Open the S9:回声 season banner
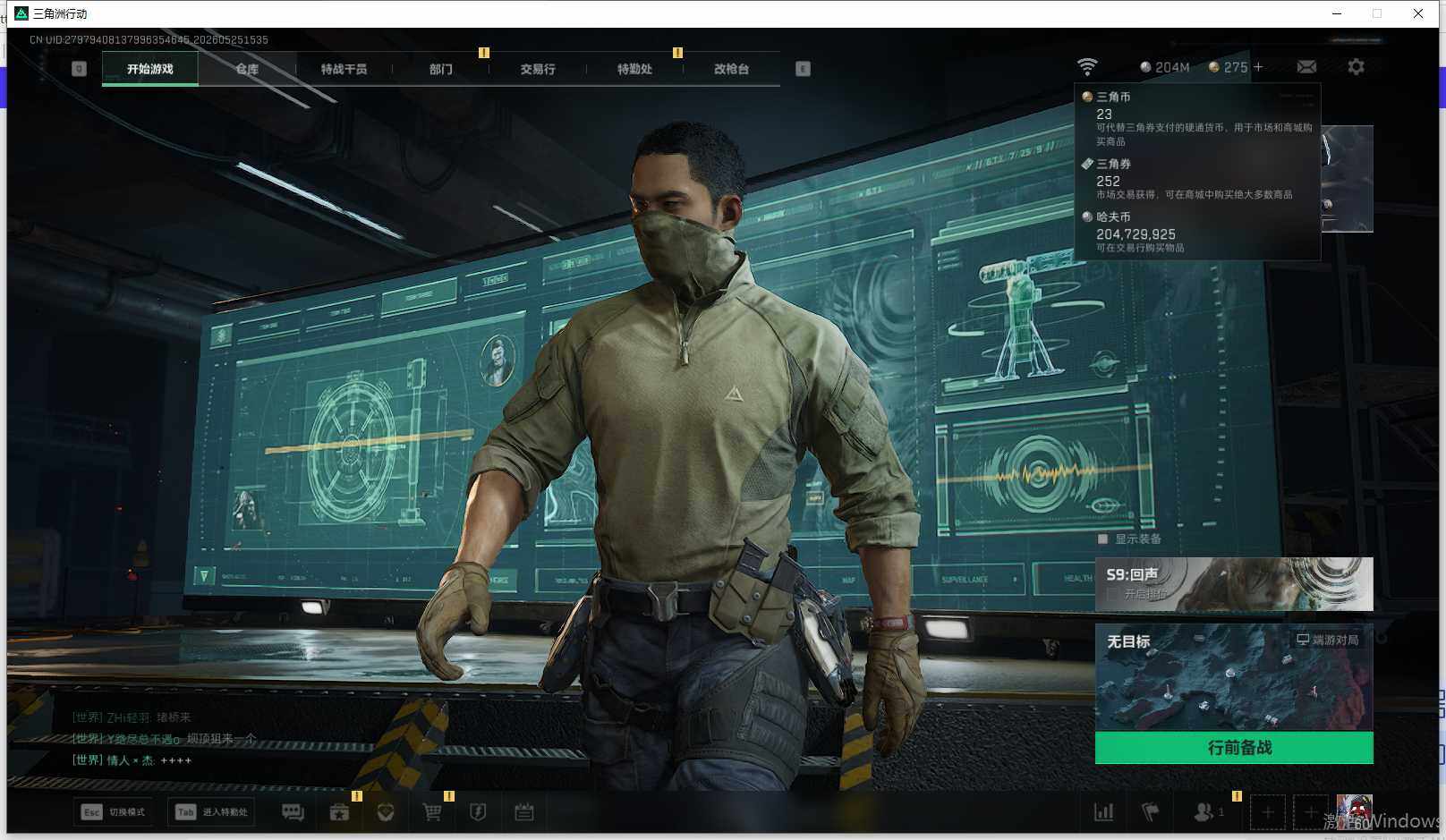The image size is (1446, 840). [1234, 584]
